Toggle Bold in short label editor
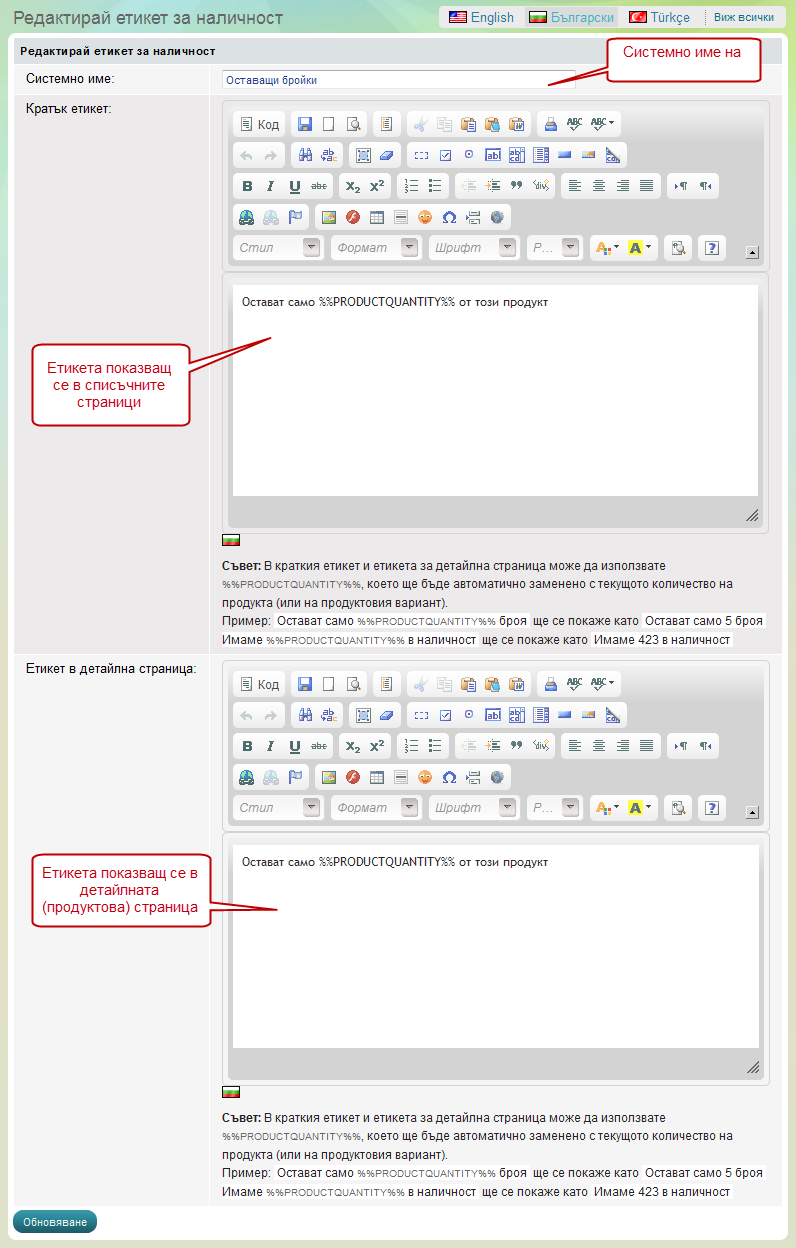The width and height of the screenshot is (796, 1248). tap(247, 186)
